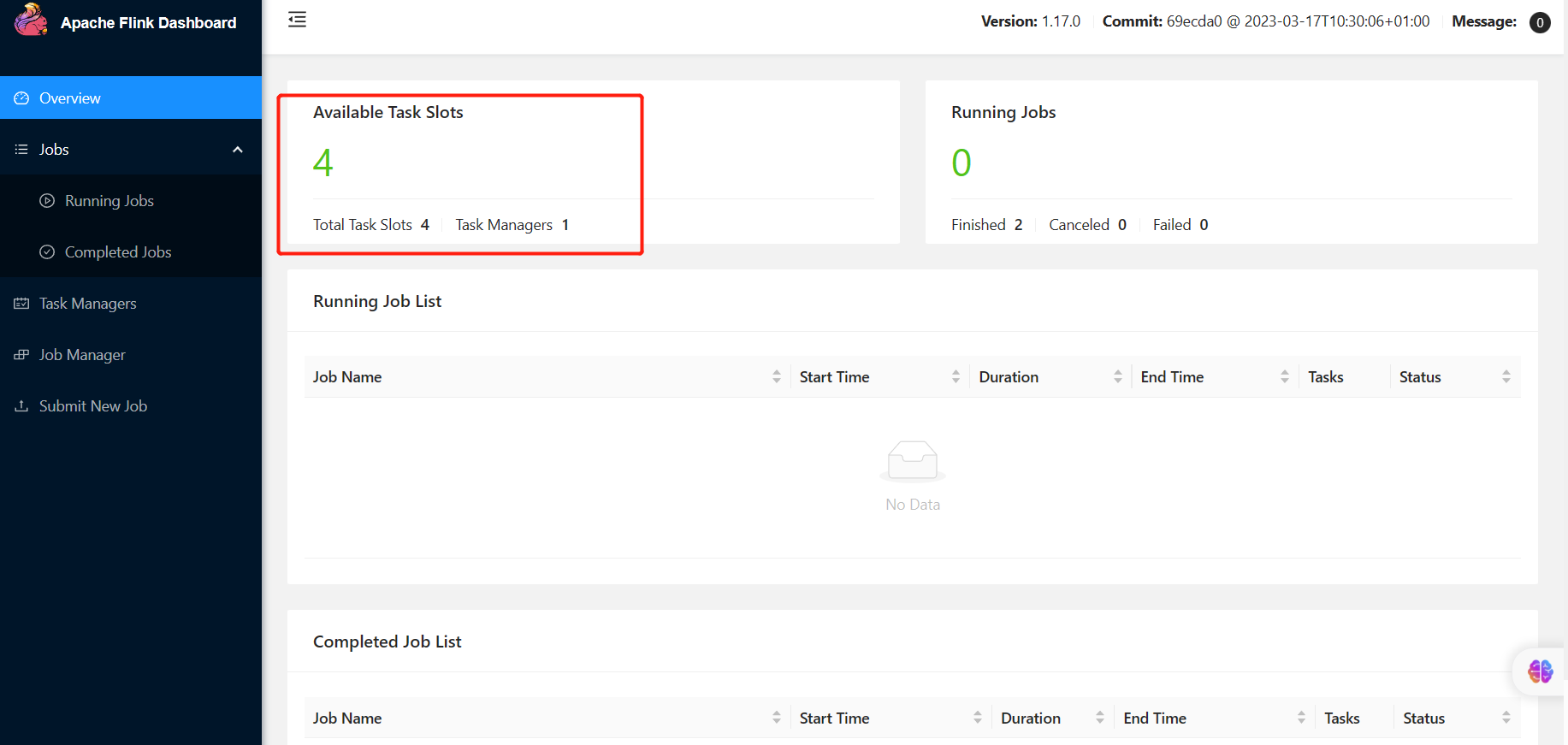Screen dimensions: 1568x745
Task: Sort Completed Job List by Start Time
Action: 977,718
